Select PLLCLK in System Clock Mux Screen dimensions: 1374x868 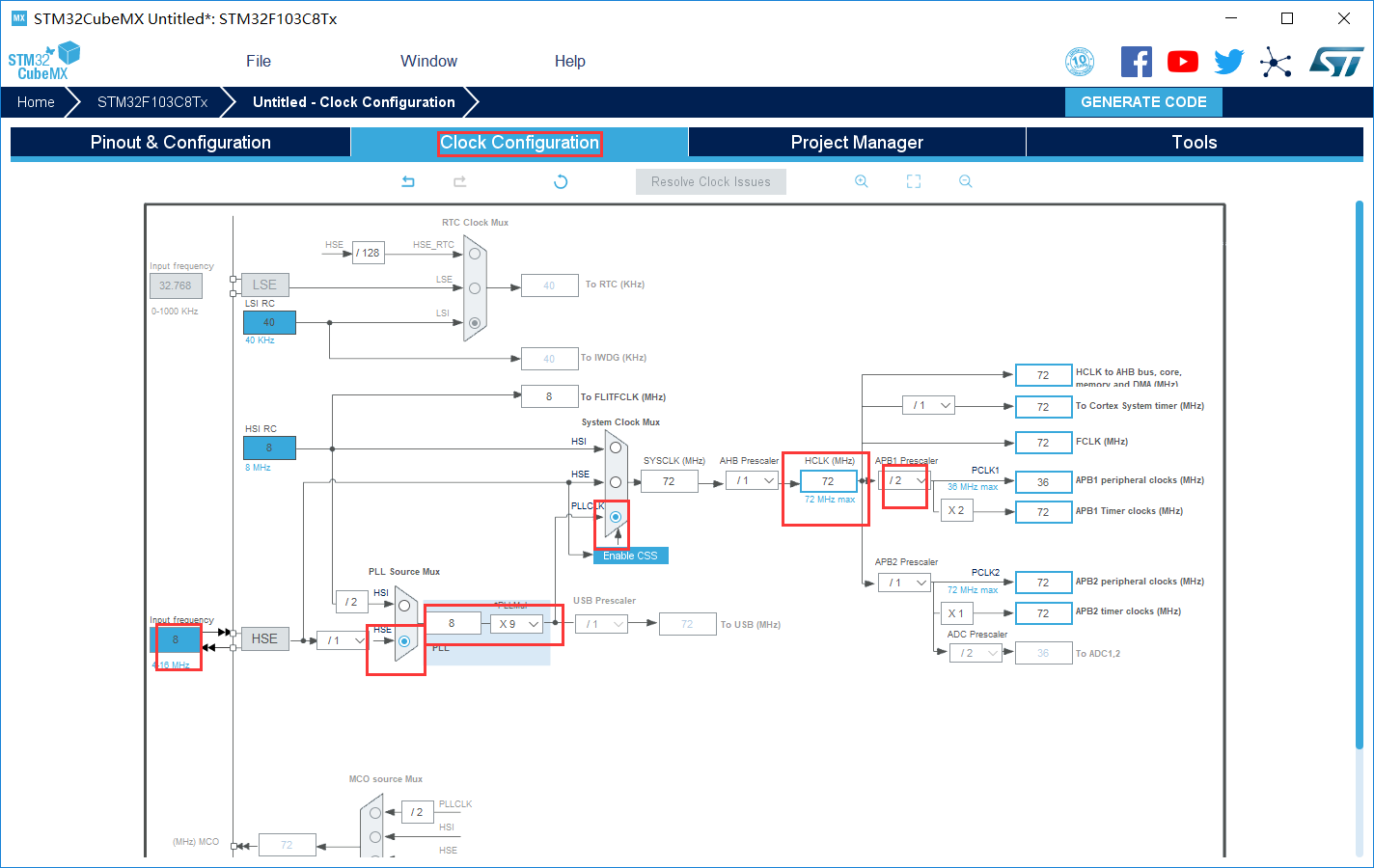616,517
